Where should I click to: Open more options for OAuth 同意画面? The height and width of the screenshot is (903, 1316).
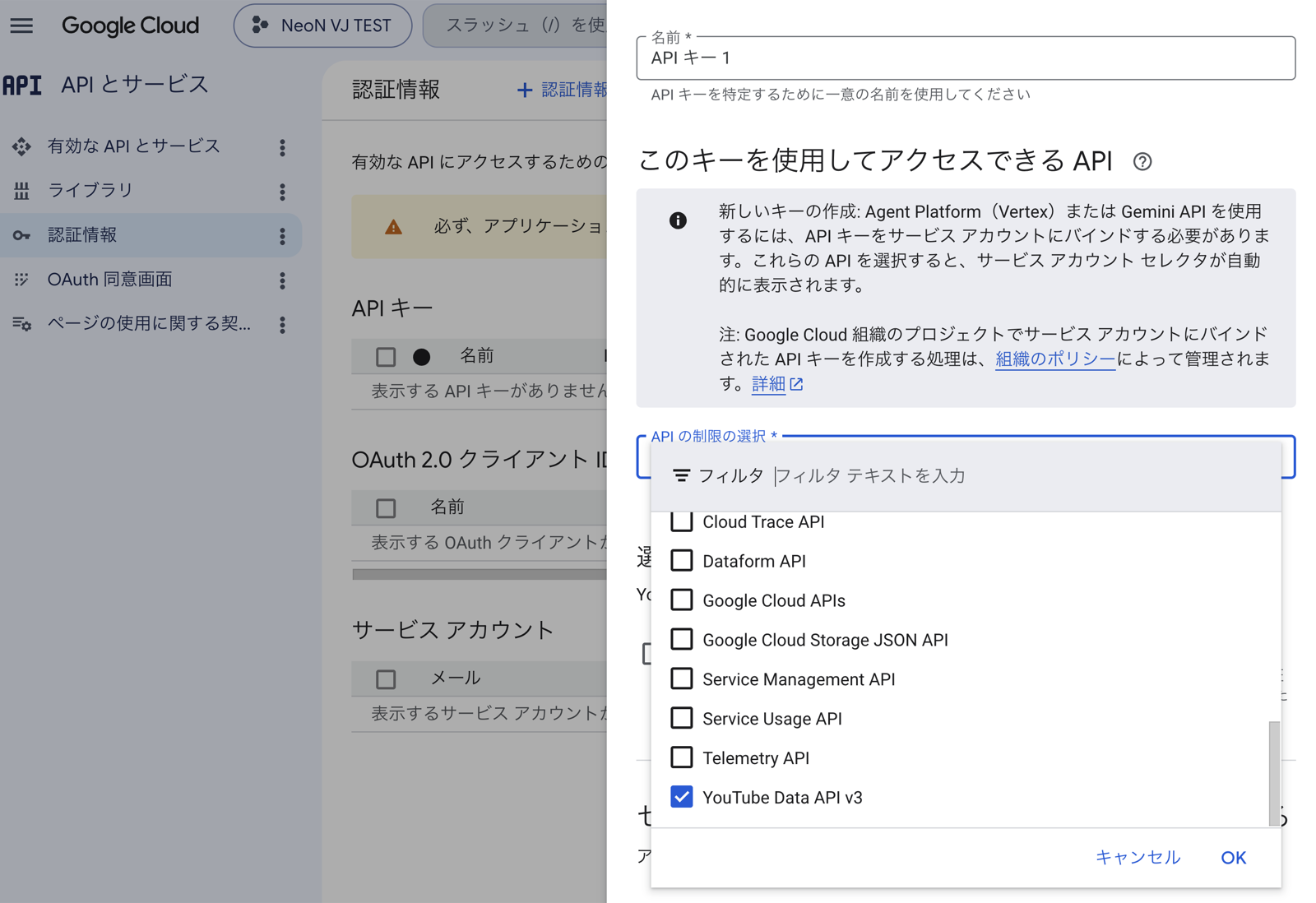point(282,280)
